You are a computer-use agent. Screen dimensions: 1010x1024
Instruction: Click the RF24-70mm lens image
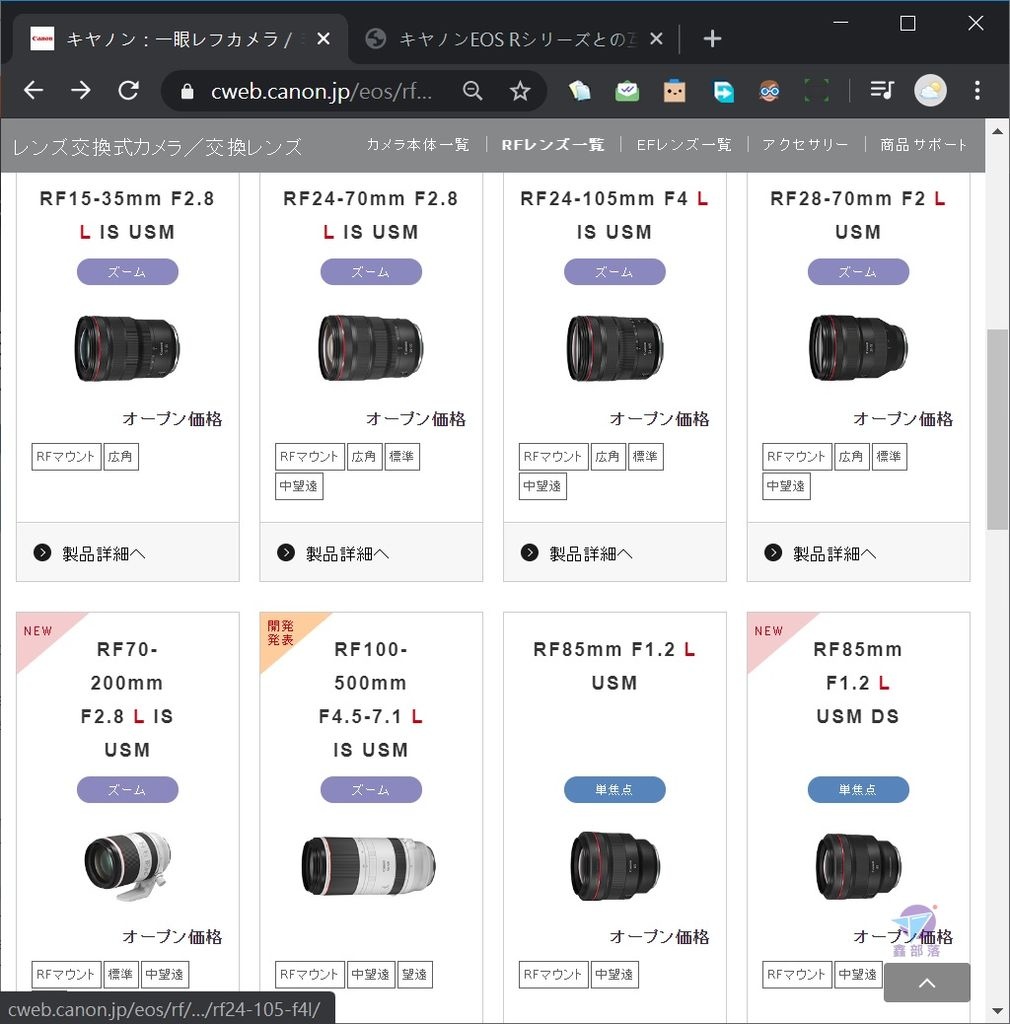(370, 348)
